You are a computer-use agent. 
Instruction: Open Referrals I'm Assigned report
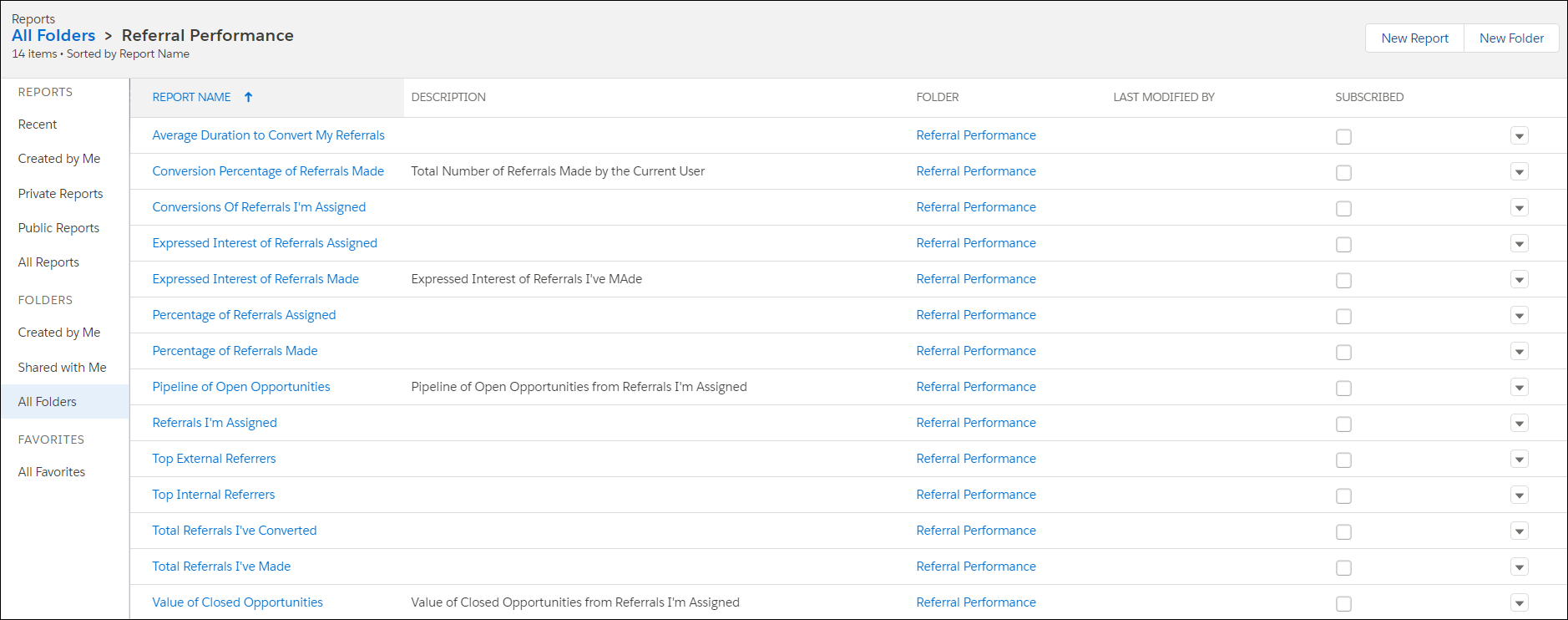pos(215,423)
